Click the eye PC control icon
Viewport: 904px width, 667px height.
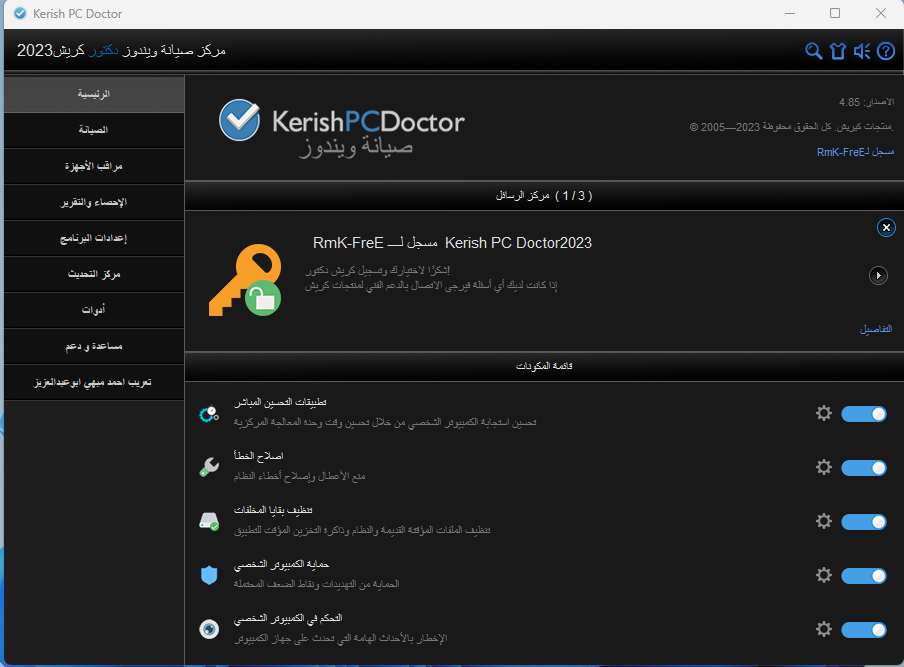209,629
